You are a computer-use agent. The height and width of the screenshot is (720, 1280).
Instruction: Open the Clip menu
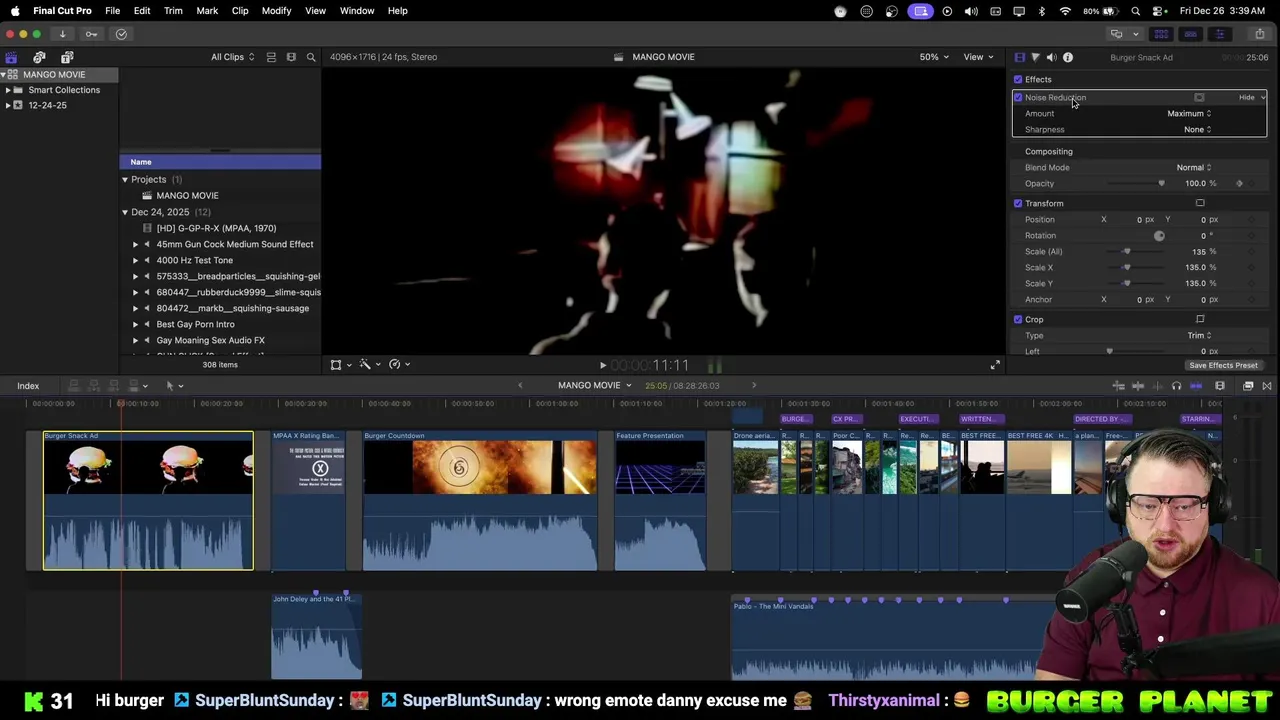coord(240,11)
